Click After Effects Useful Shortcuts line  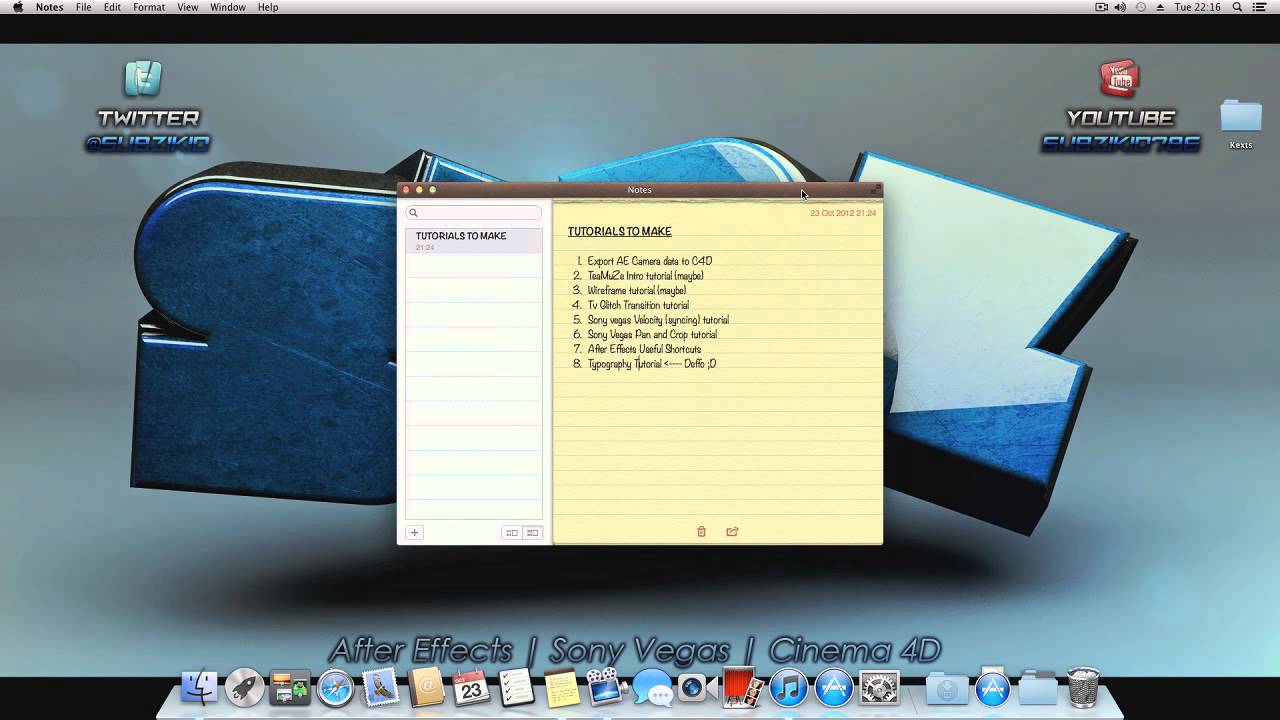pyautogui.click(x=644, y=349)
